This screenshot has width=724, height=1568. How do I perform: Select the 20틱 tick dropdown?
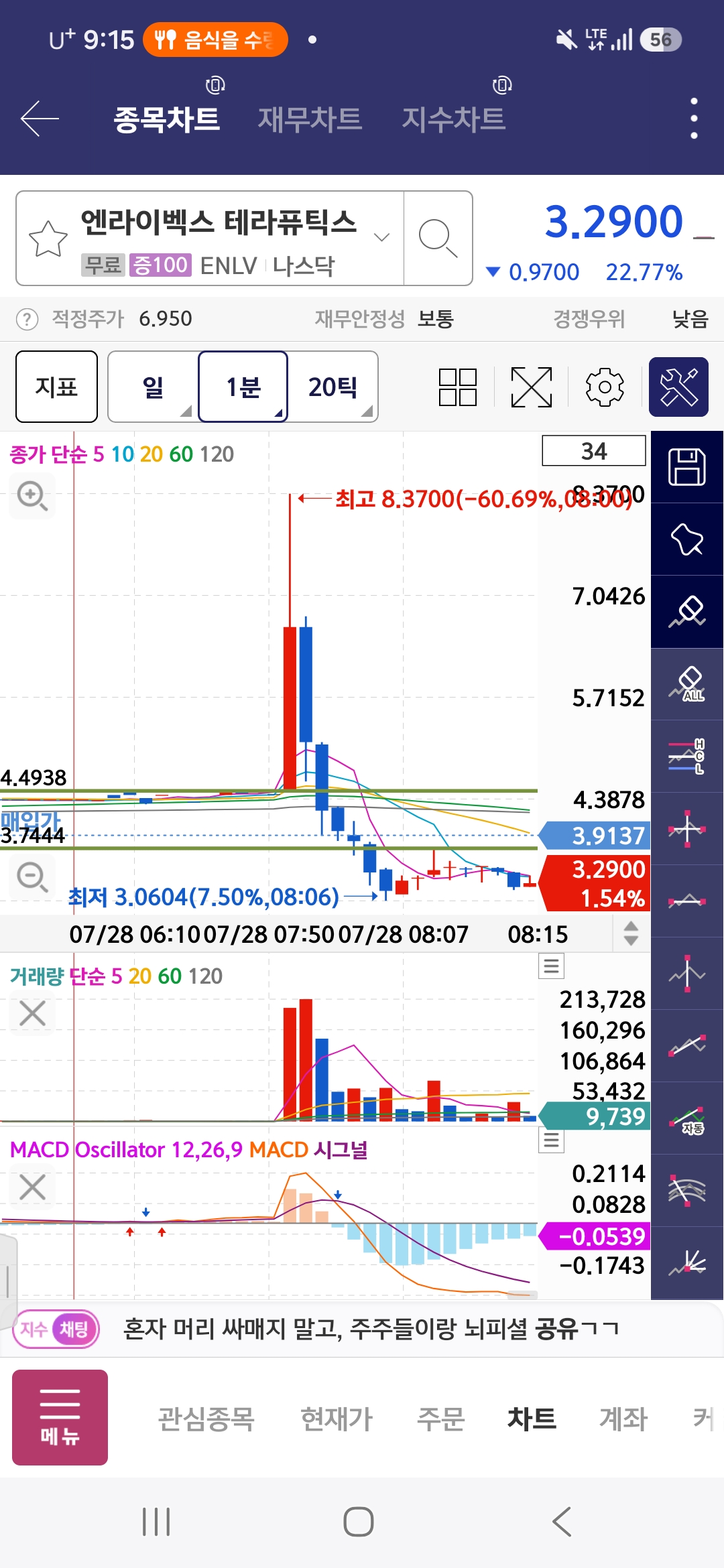(333, 387)
